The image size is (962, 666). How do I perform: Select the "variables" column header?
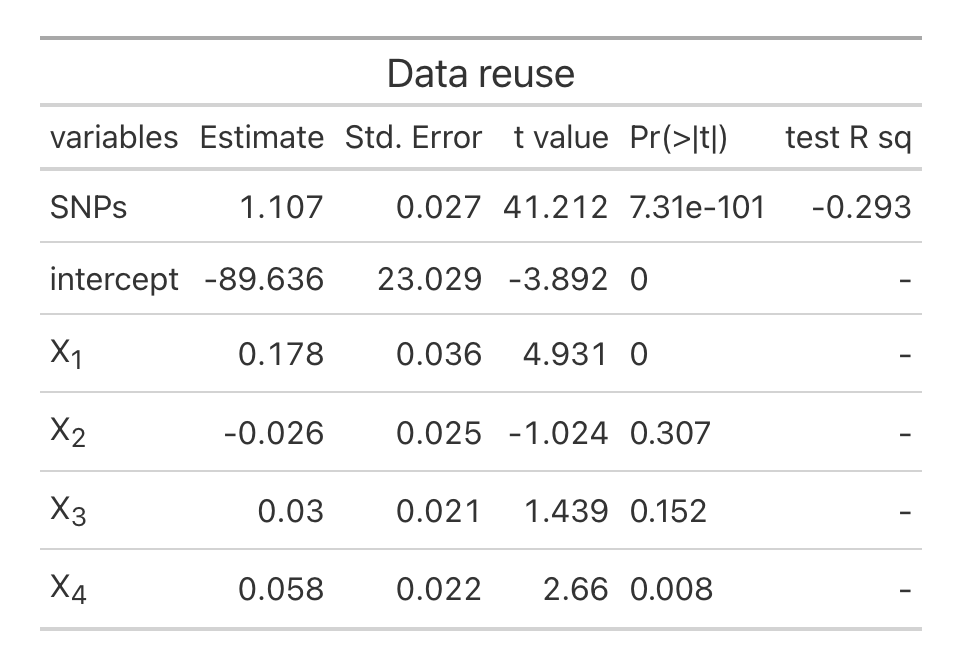(x=113, y=137)
